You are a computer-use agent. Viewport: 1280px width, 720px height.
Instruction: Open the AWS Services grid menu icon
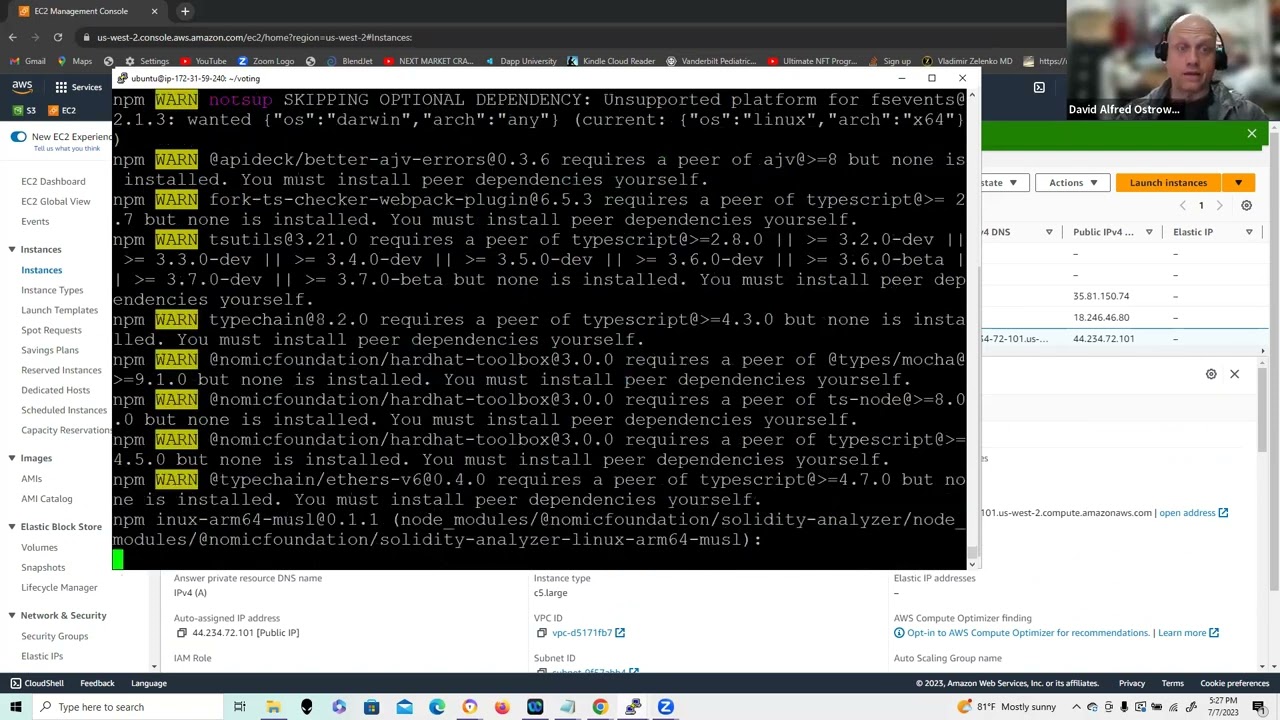point(61,87)
